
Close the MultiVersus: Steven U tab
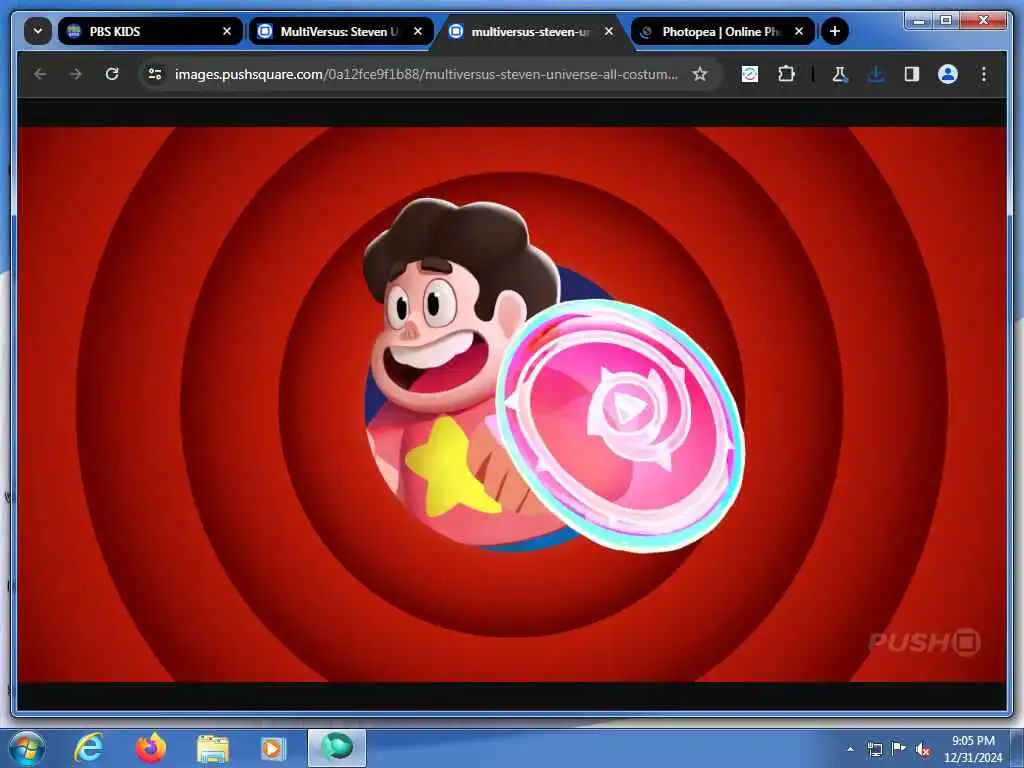click(x=418, y=31)
